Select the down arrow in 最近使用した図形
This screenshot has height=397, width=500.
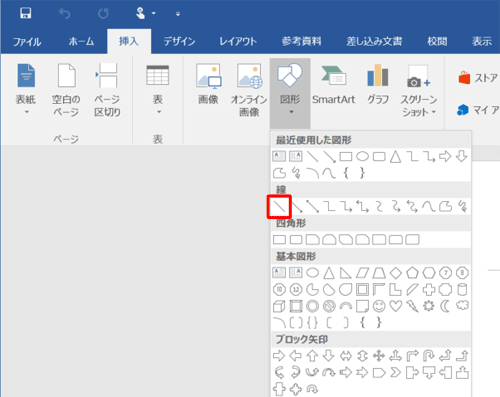(462, 156)
